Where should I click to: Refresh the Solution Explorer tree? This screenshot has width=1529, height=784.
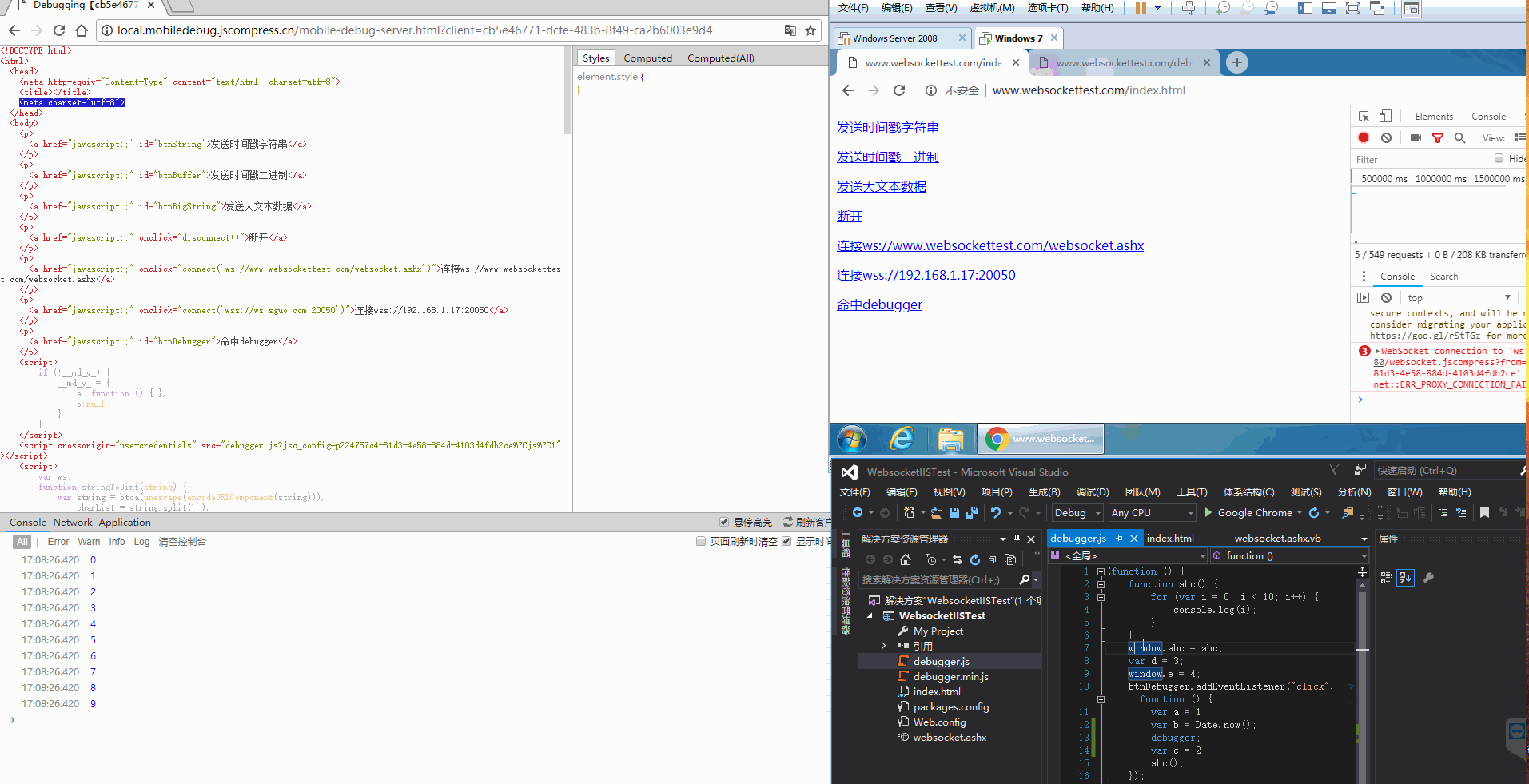coord(974,559)
